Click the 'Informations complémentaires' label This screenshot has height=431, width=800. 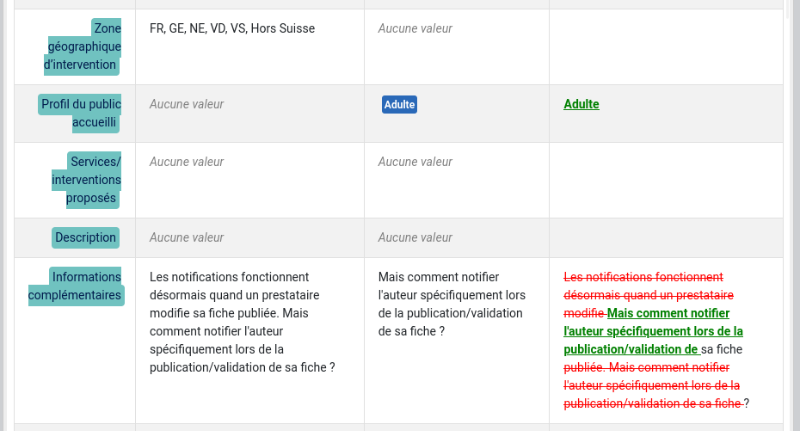tap(76, 286)
